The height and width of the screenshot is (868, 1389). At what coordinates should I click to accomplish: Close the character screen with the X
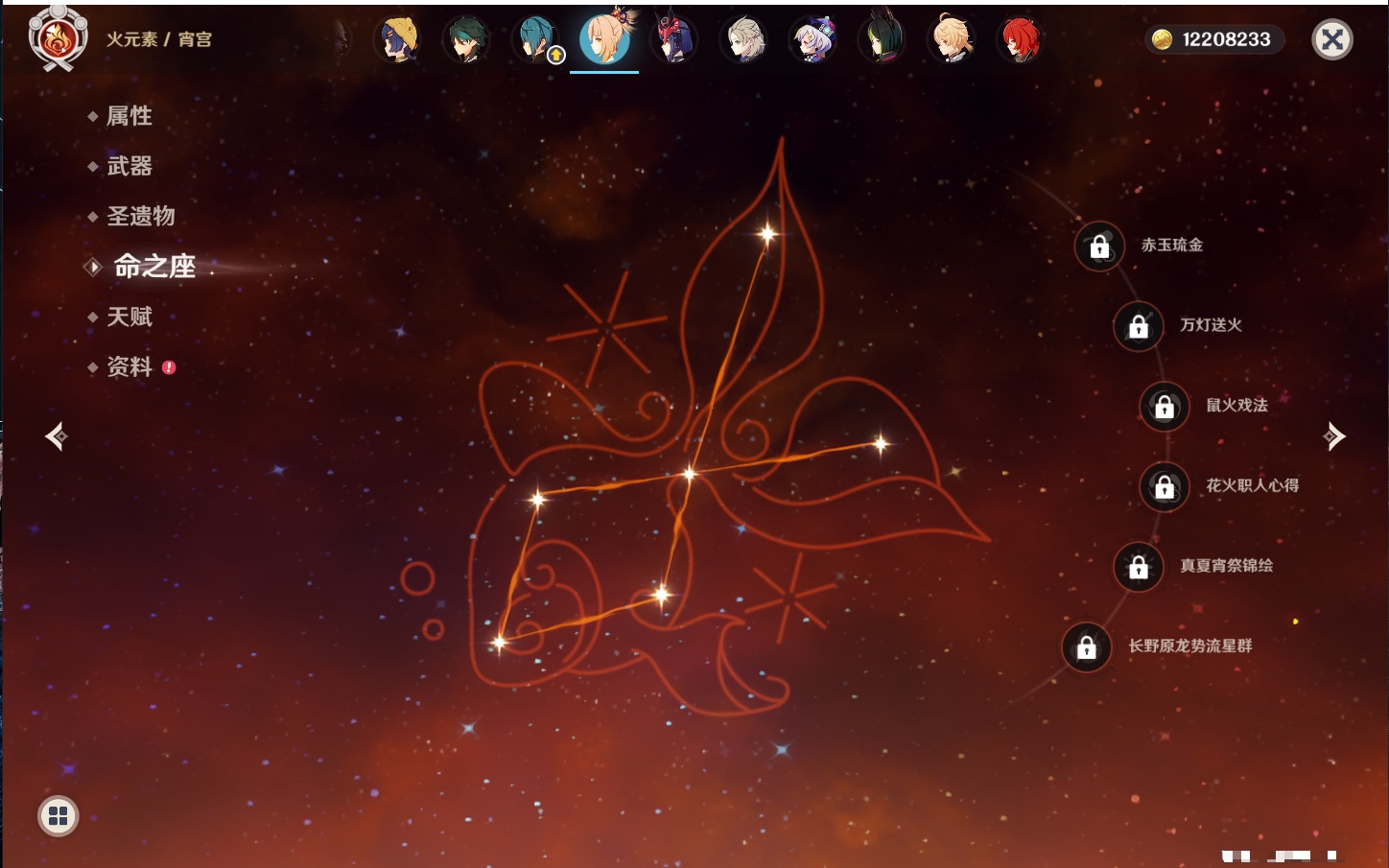tap(1332, 39)
